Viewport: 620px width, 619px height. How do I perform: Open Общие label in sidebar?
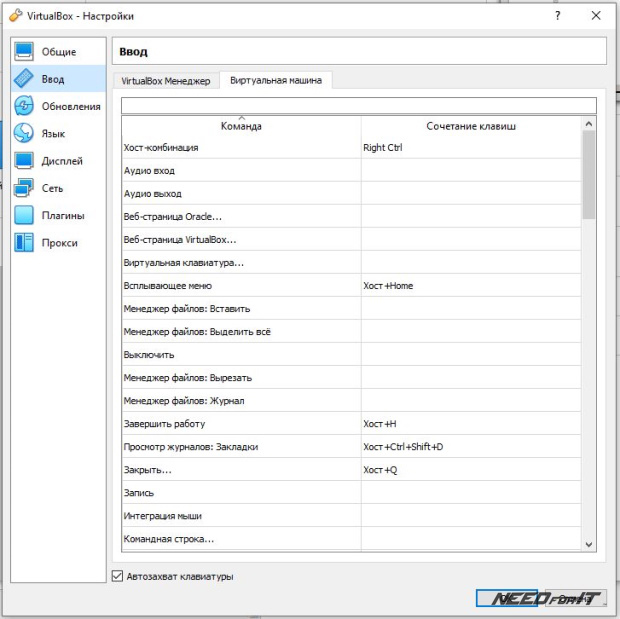59,52
